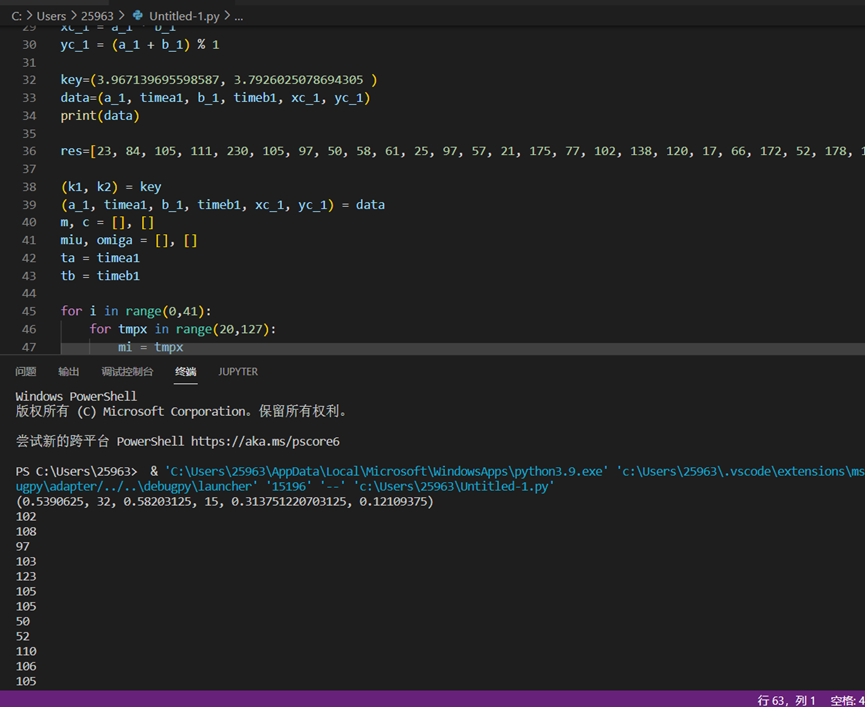Switch to the JUPYTER panel tab
Viewport: 865px width, 707px height.
(x=238, y=372)
